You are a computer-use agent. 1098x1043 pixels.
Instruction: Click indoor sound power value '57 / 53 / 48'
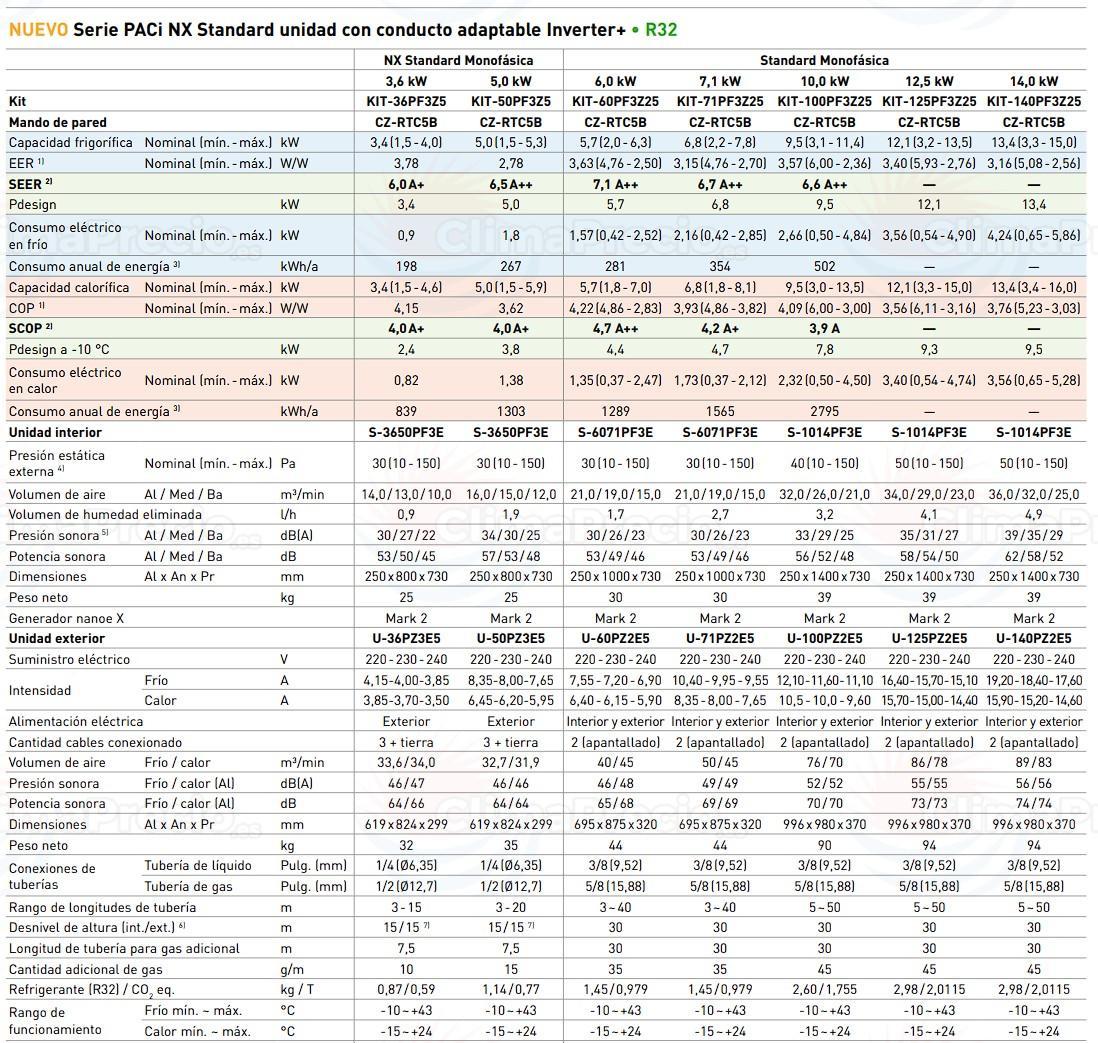pos(511,556)
